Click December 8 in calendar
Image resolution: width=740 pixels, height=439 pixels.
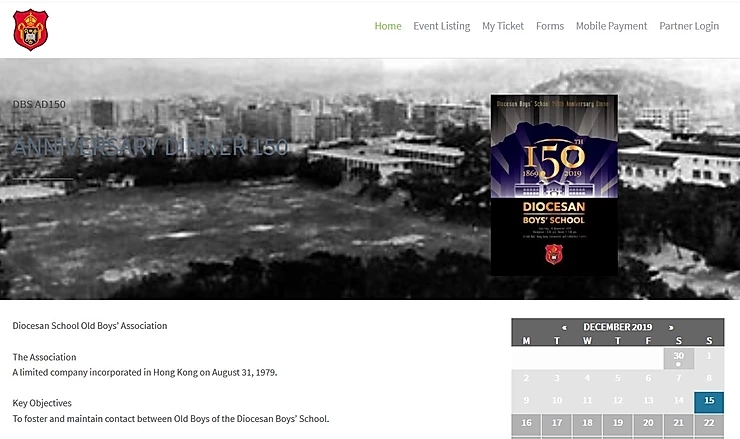point(709,380)
